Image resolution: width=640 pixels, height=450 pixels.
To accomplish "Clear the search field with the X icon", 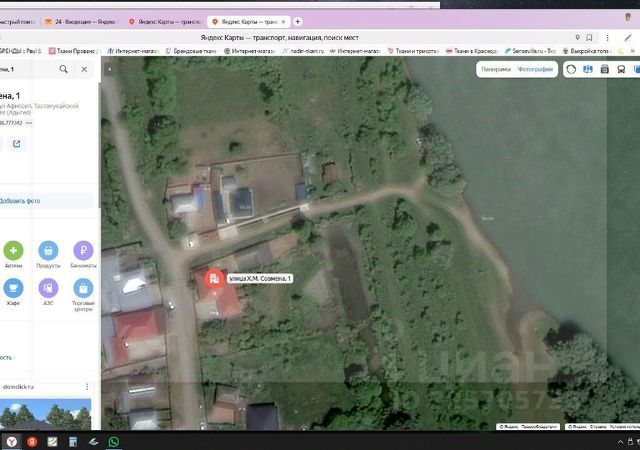I will coord(84,69).
